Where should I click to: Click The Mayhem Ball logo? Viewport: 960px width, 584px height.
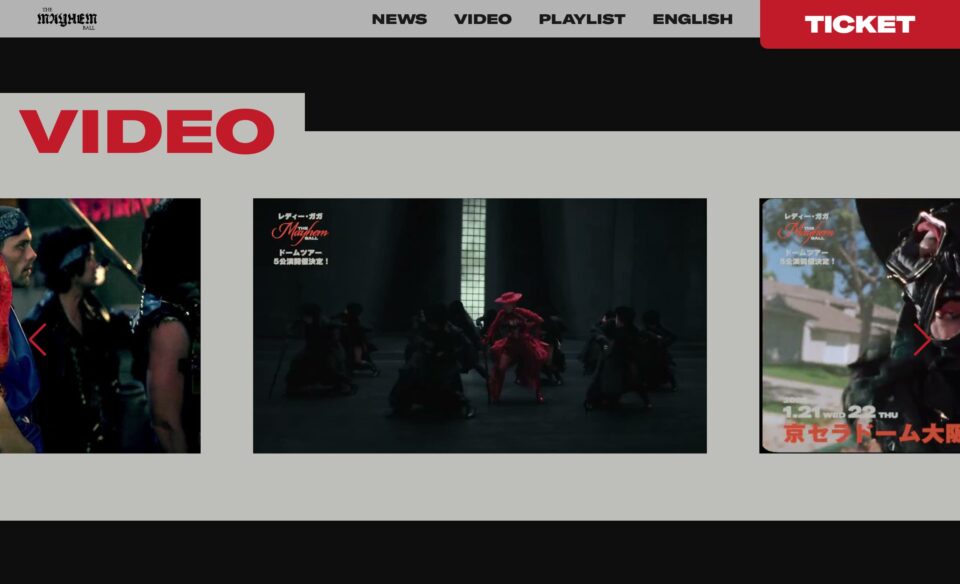(67, 18)
